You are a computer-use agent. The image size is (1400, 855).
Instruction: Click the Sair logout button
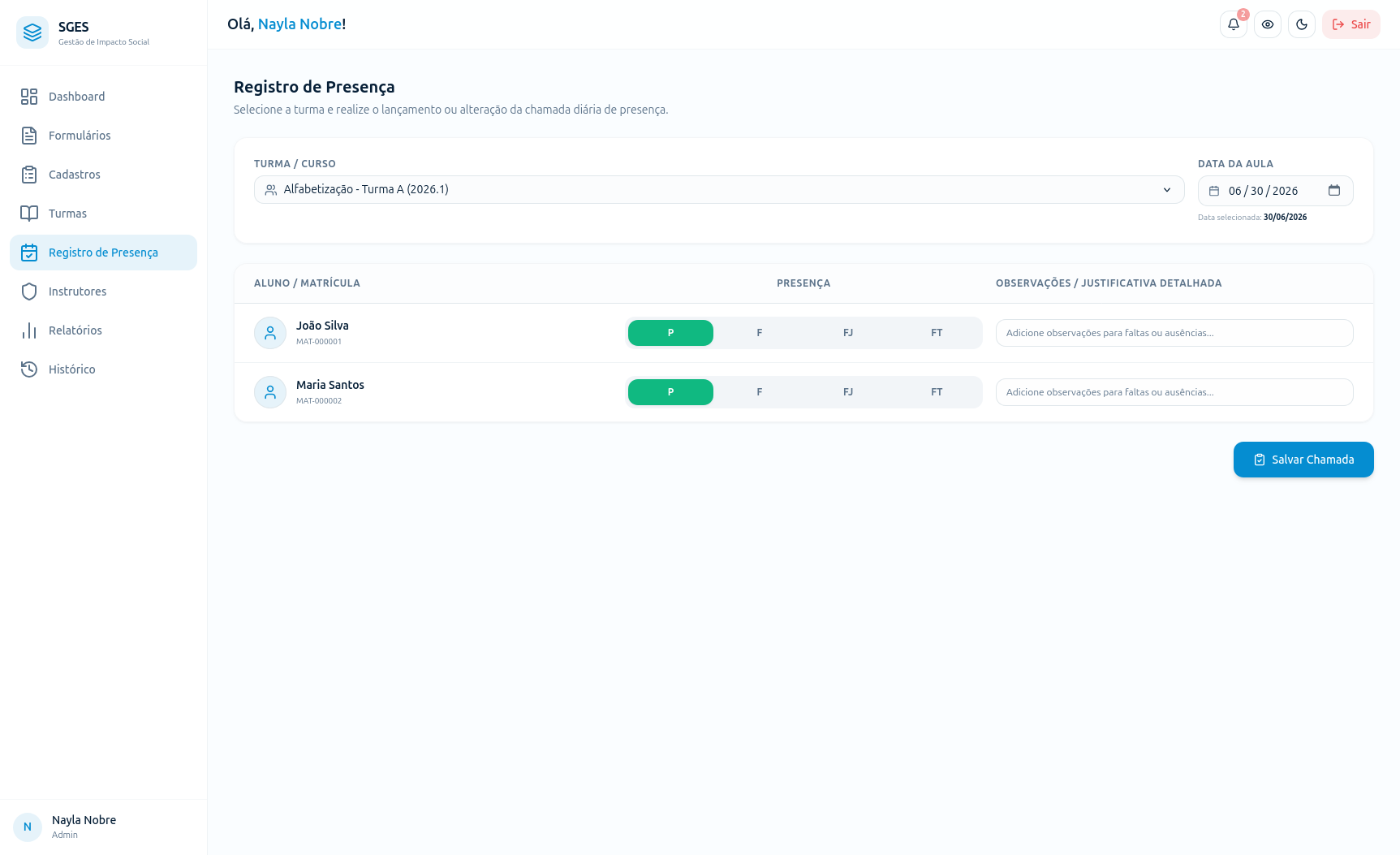[x=1351, y=24]
